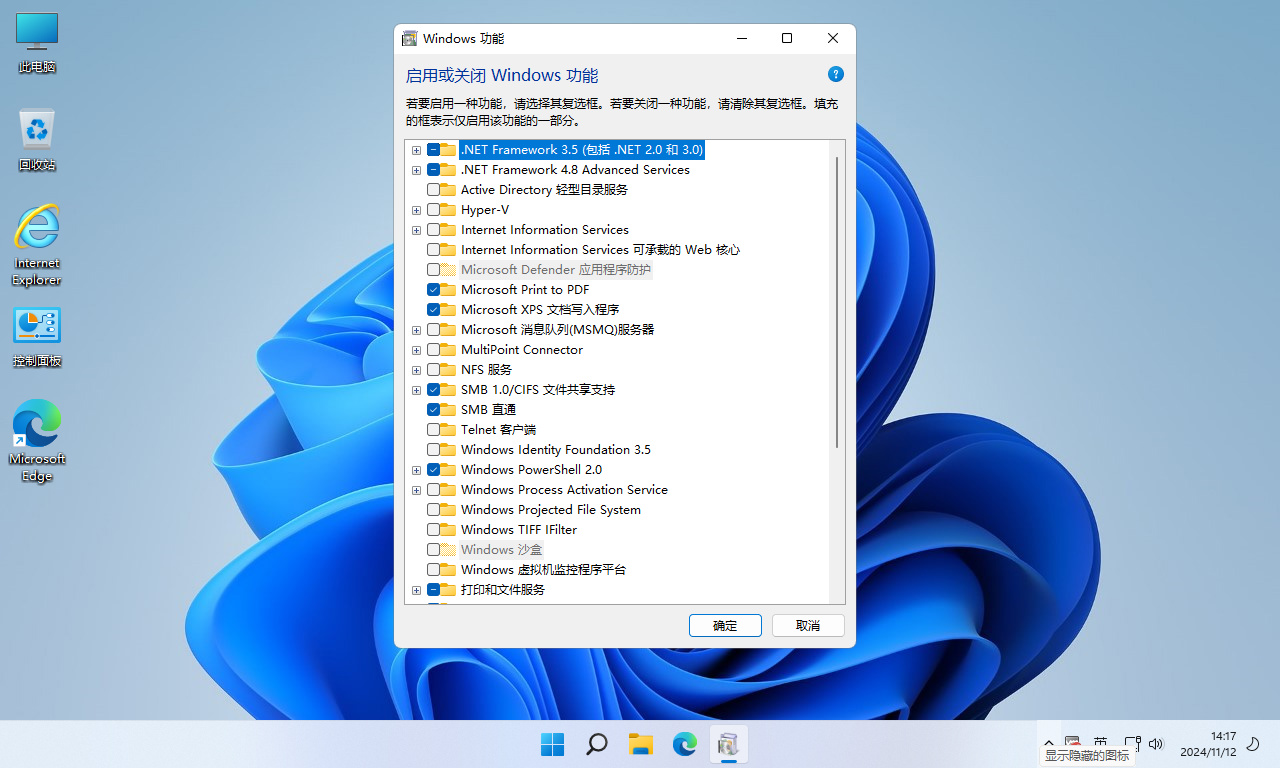Enable the Hyper-V checkbox
1280x768 pixels.
coord(433,210)
